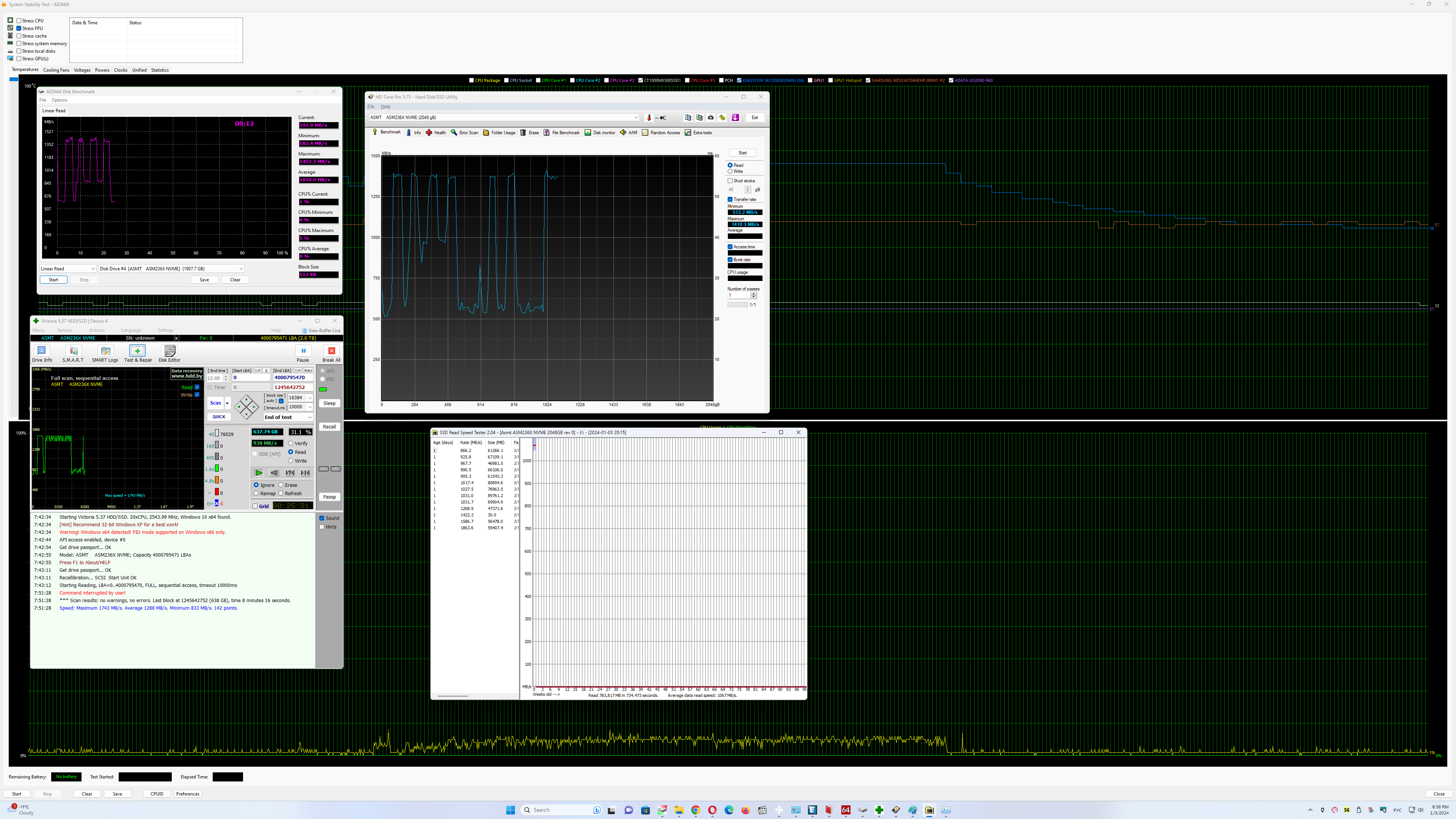
Task: Switch to the Error Scan tab in HD Tune
Action: click(464, 133)
